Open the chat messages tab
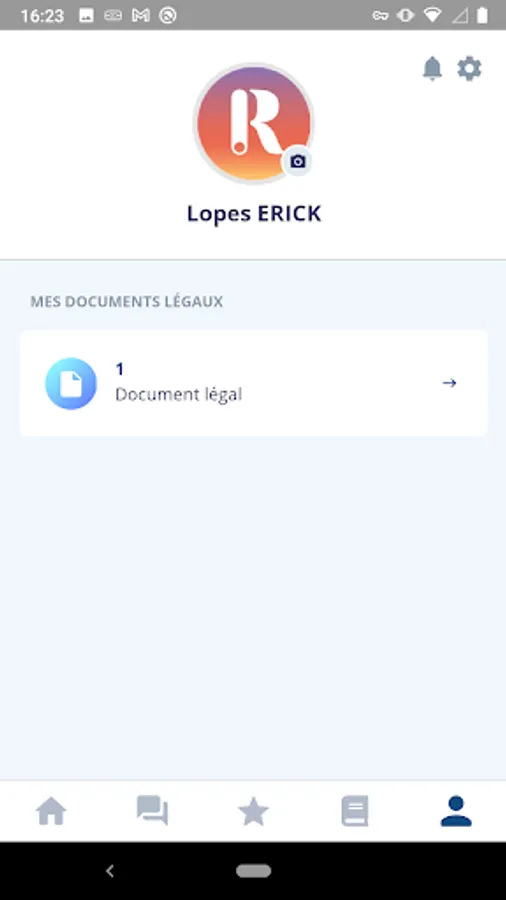 (152, 811)
